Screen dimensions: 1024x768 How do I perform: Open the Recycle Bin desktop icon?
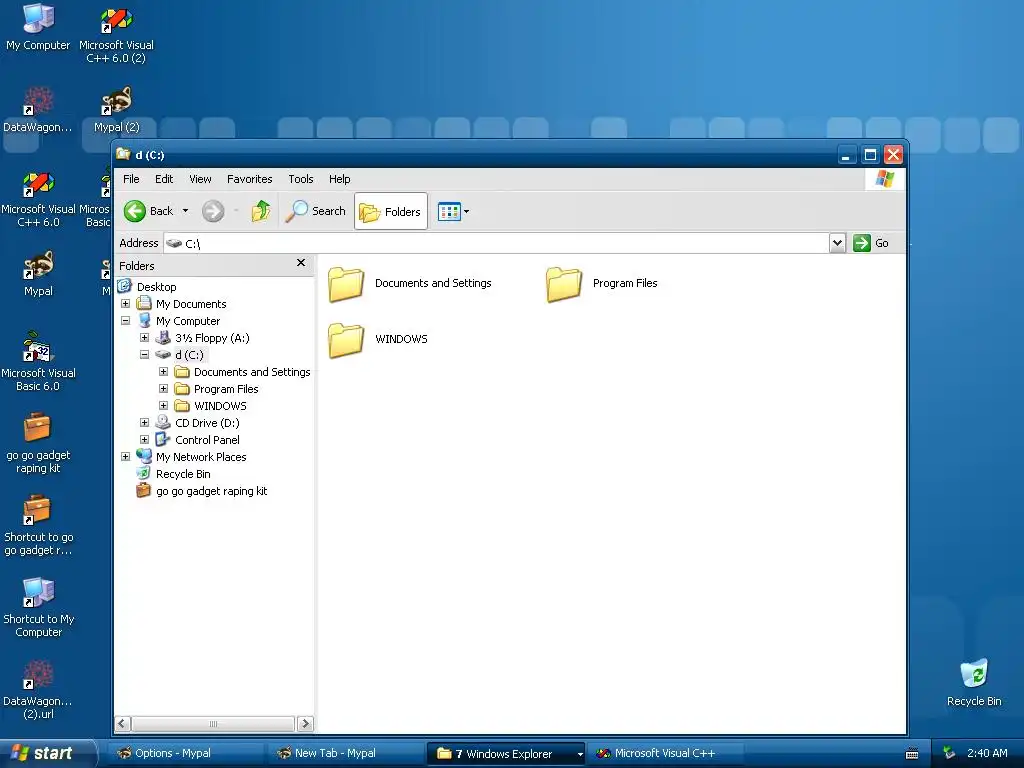pos(974,682)
